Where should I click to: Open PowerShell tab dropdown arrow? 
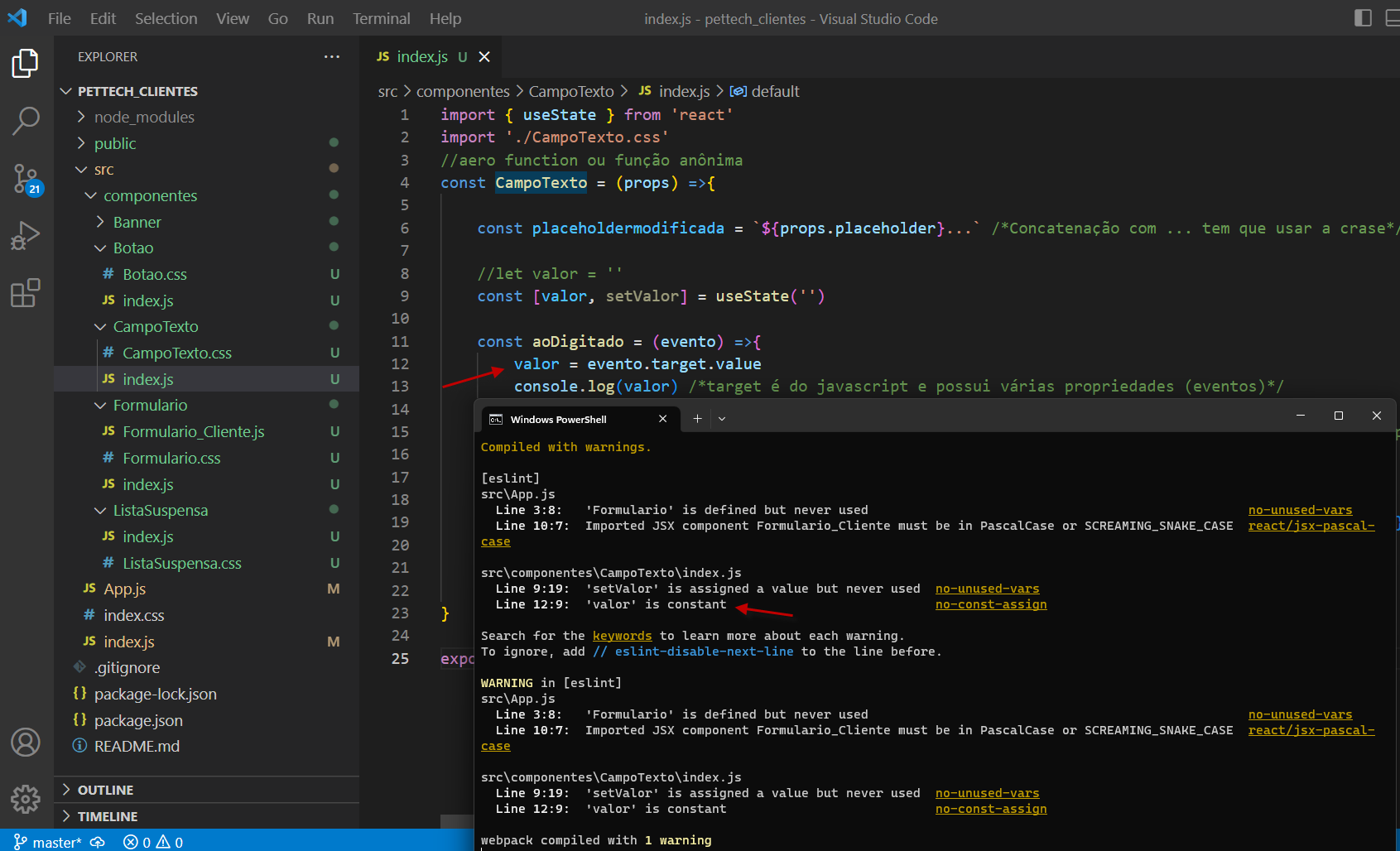coord(722,419)
